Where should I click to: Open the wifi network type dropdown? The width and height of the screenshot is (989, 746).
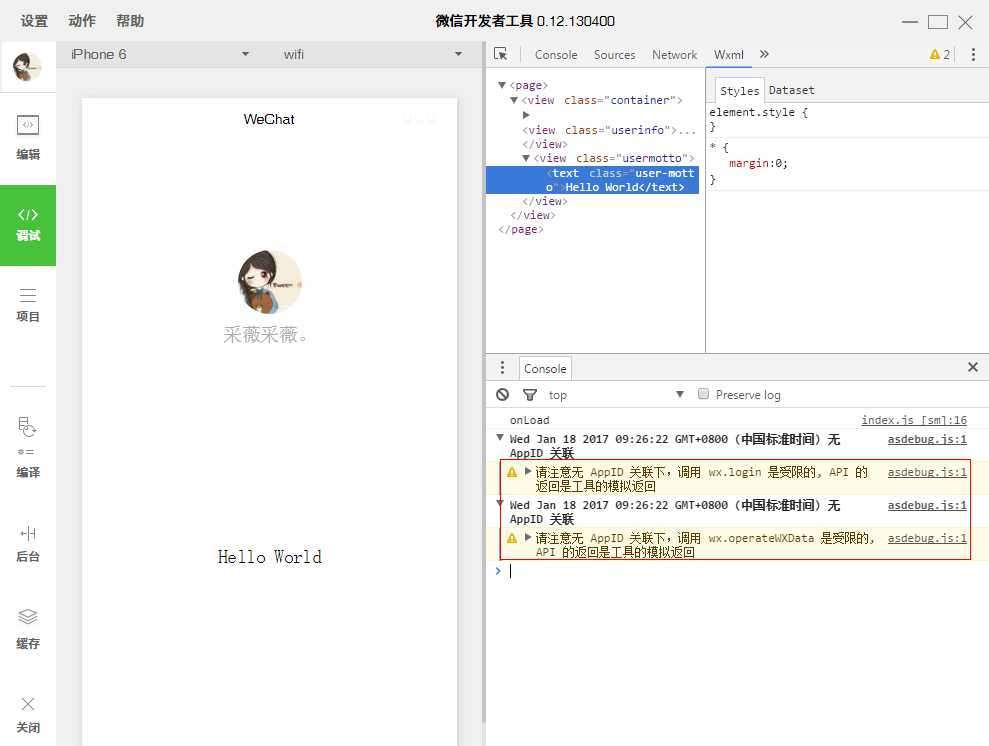[x=373, y=54]
